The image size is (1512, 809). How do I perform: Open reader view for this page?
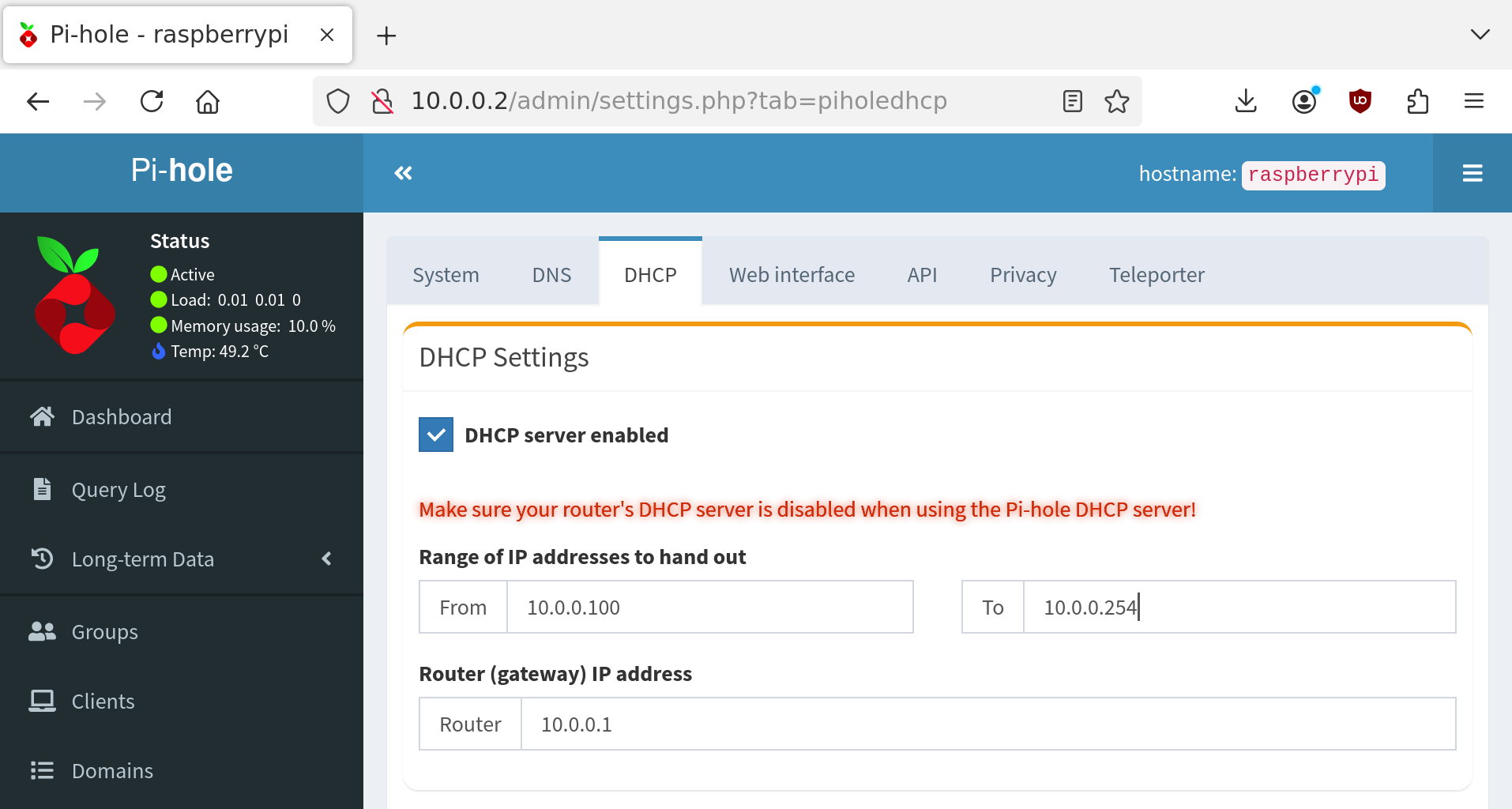click(1072, 101)
